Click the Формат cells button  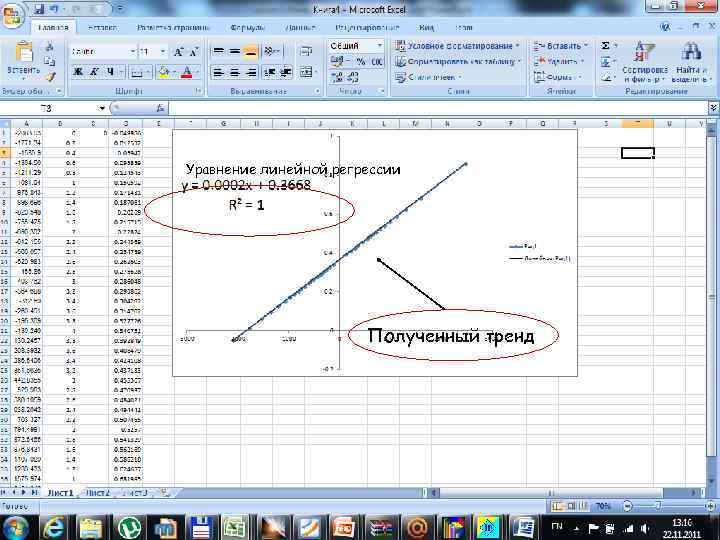(557, 77)
